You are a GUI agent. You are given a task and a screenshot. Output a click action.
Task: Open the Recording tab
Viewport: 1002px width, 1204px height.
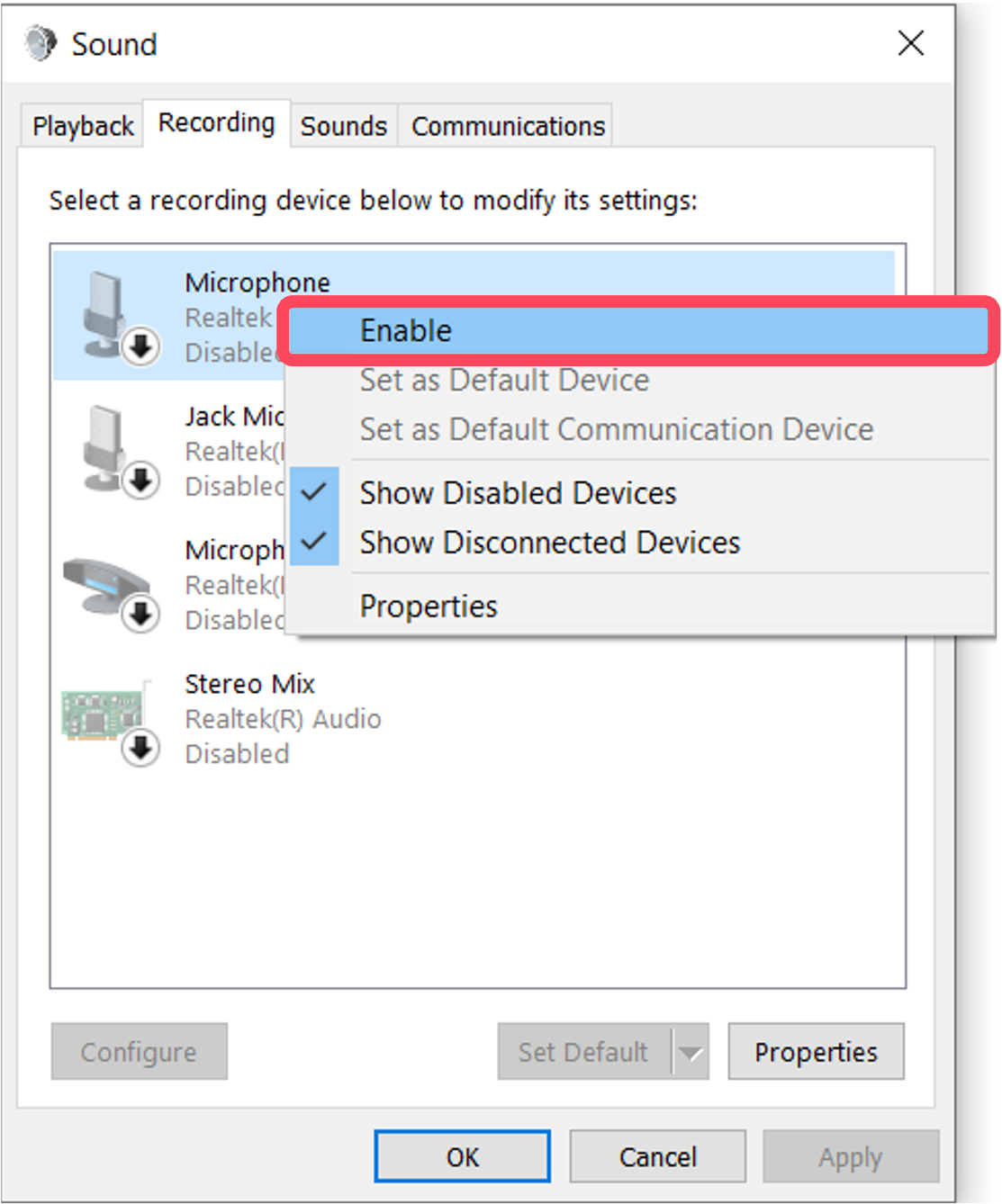pos(216,122)
